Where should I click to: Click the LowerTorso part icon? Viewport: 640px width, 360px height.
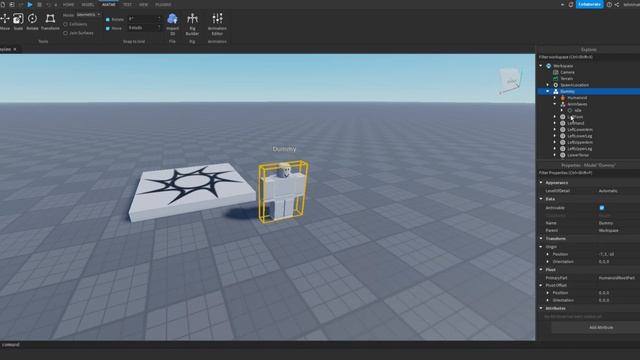click(x=563, y=155)
